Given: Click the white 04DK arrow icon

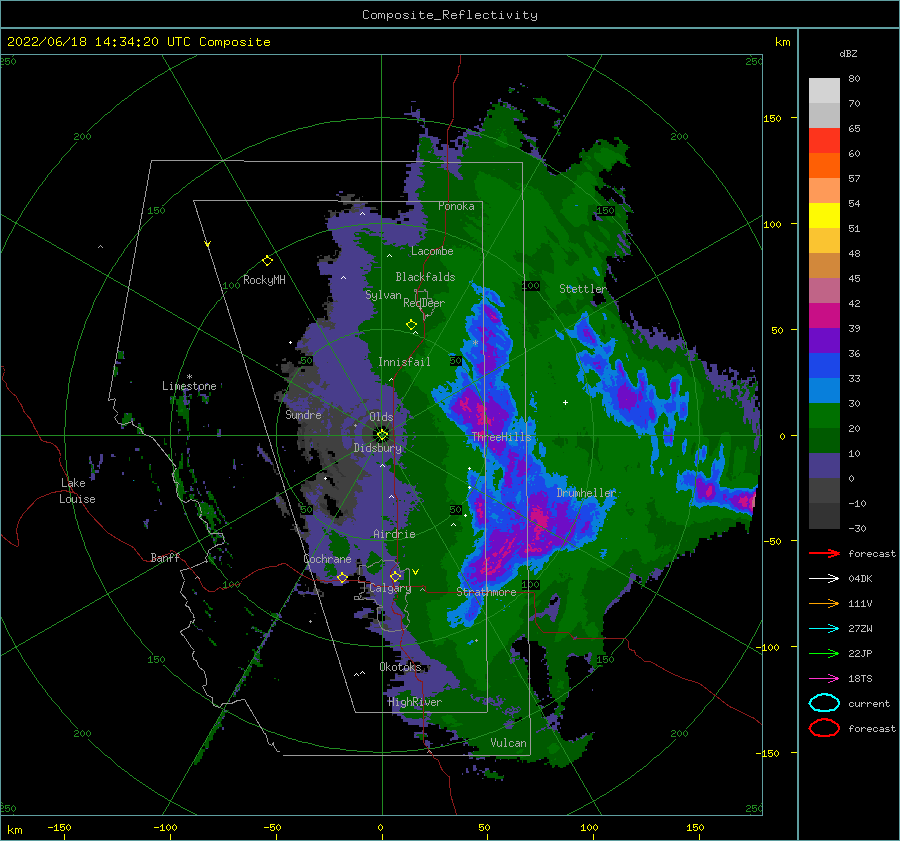Looking at the screenshot, I should point(824,578).
